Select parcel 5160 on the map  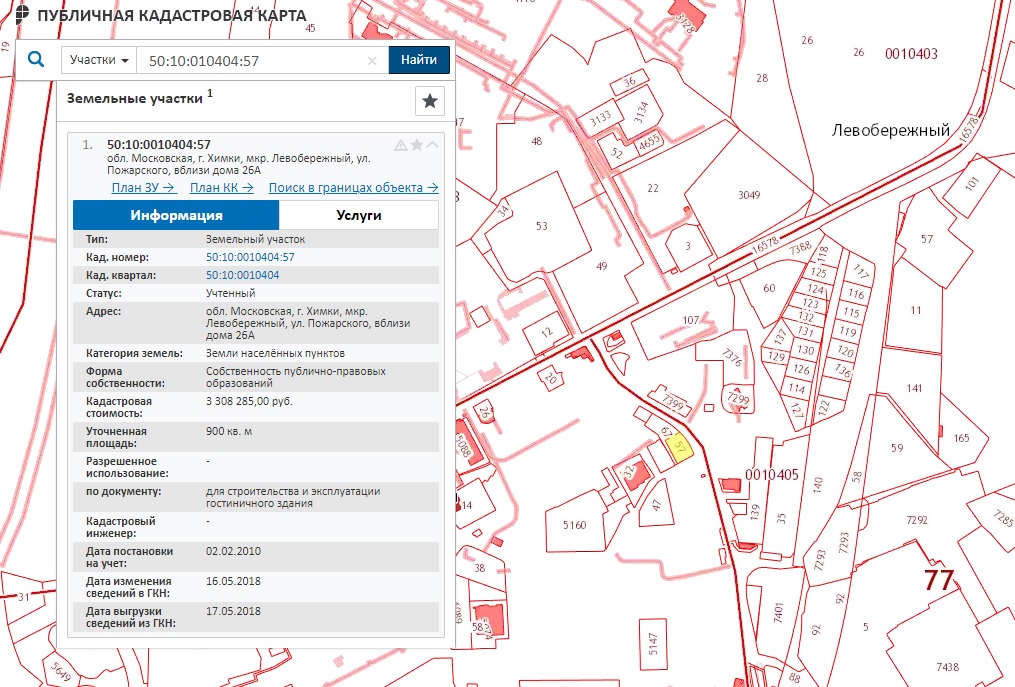coord(574,525)
